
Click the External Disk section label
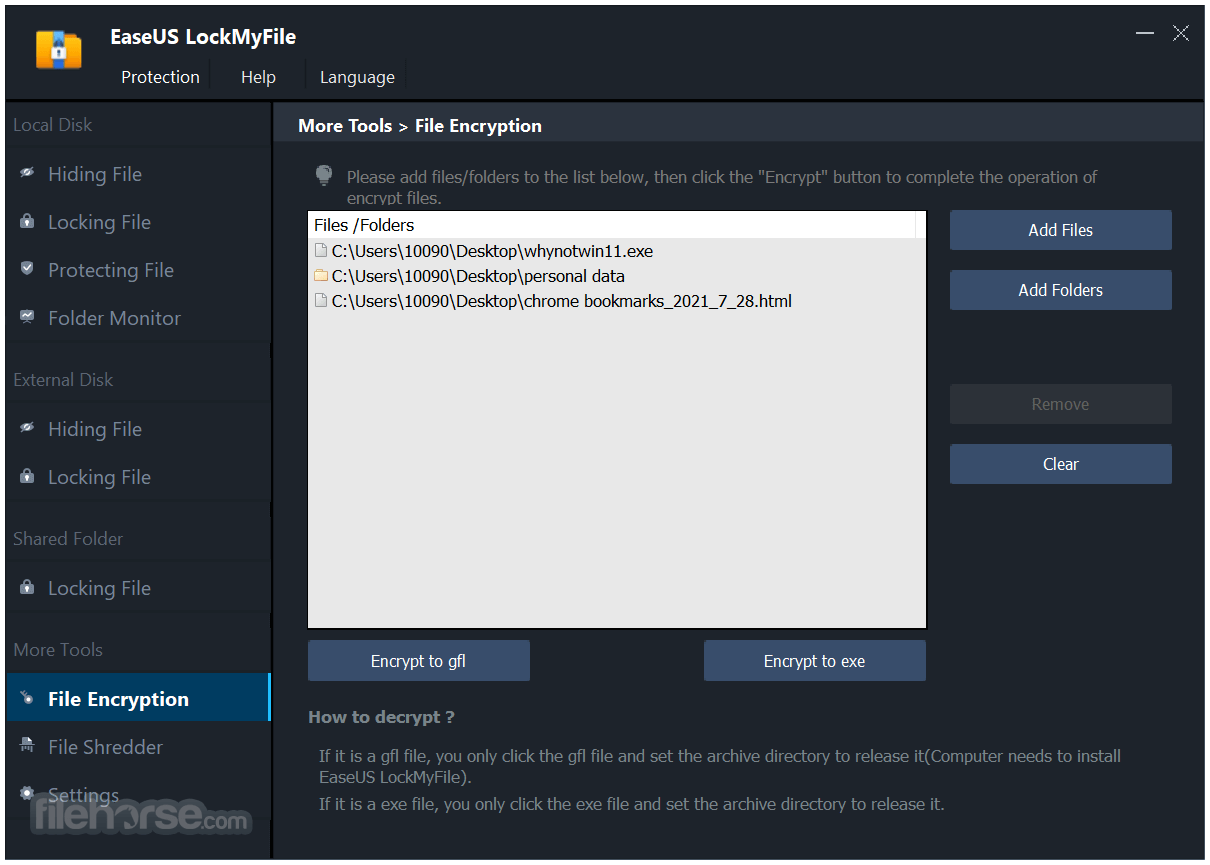[x=63, y=380]
